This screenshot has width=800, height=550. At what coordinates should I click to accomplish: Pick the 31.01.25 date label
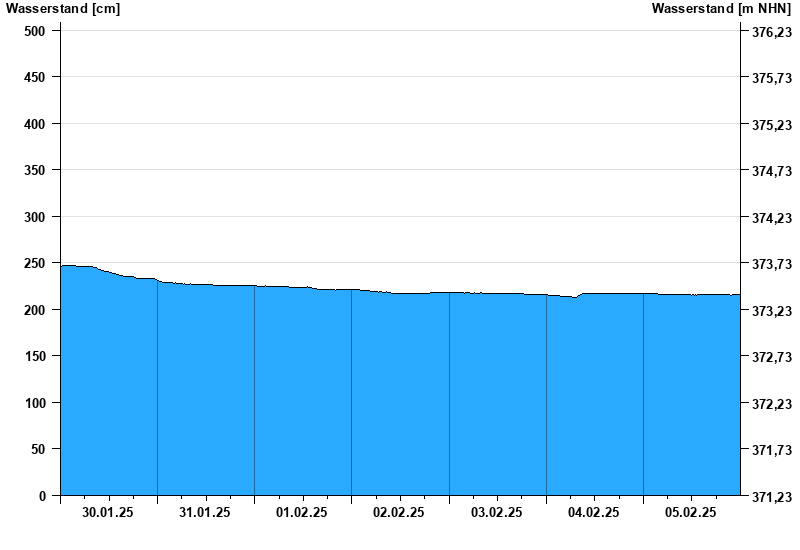click(205, 512)
